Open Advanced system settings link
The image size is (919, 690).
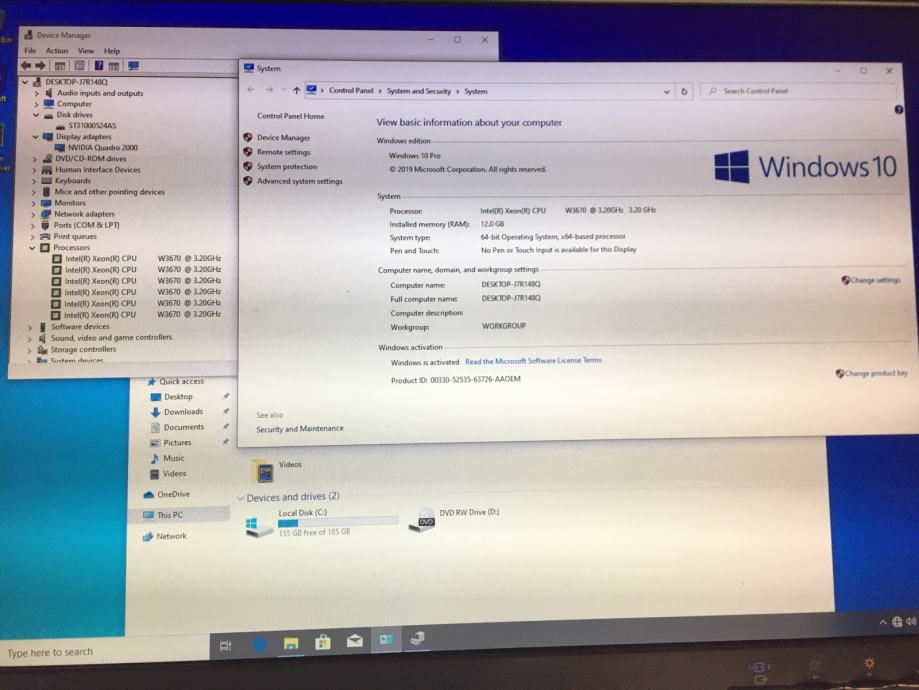click(299, 181)
